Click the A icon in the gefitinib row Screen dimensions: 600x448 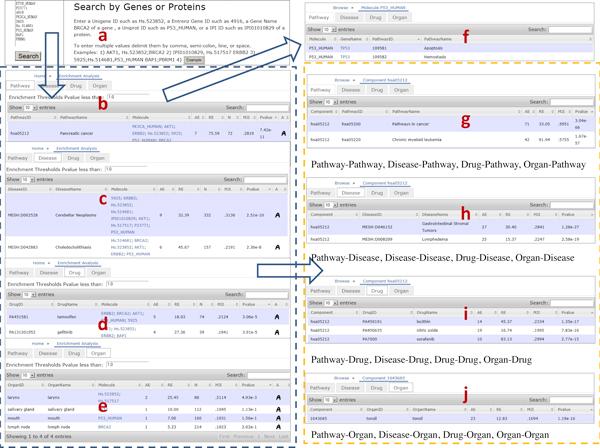(x=277, y=332)
